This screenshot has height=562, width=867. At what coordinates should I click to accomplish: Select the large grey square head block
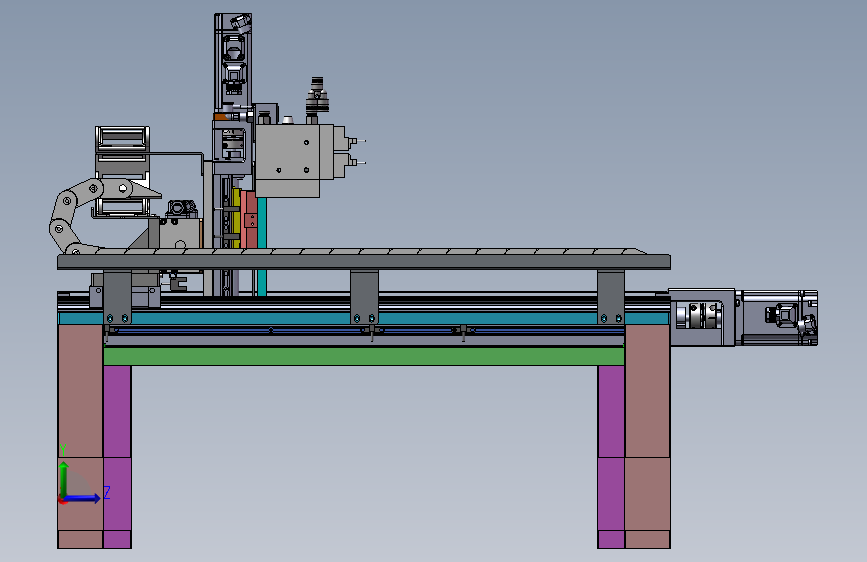click(x=287, y=160)
